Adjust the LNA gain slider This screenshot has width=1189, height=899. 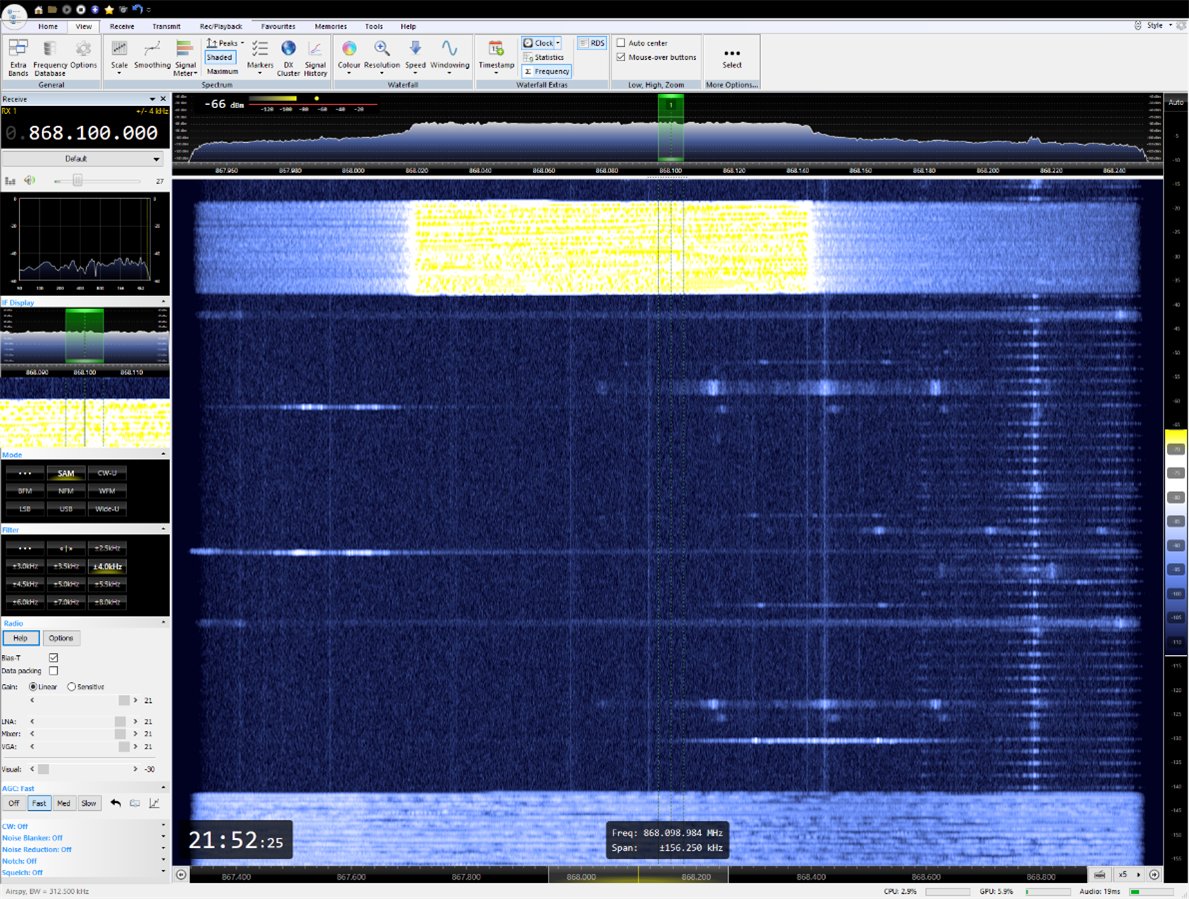coord(120,721)
